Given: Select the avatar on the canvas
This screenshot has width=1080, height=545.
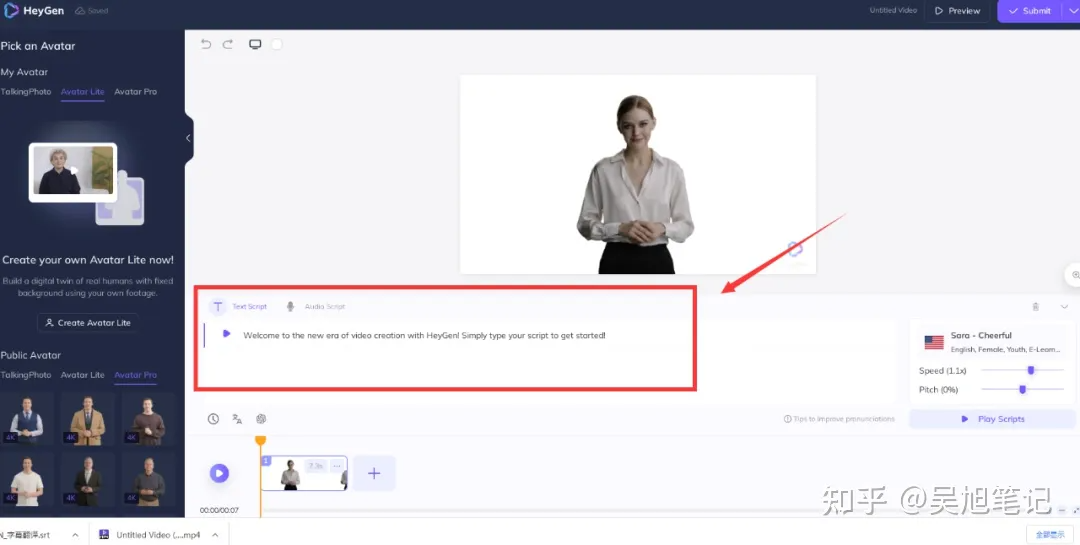Looking at the screenshot, I should (x=635, y=185).
